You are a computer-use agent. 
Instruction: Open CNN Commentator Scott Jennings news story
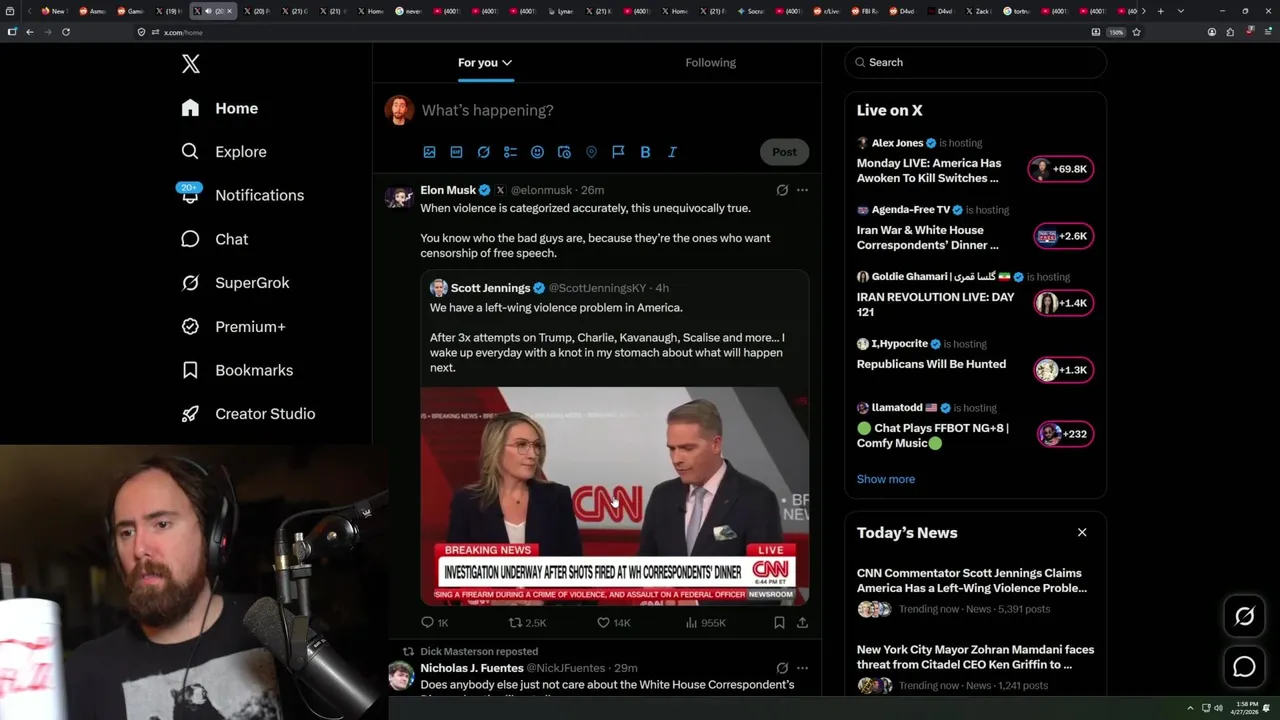(975, 592)
